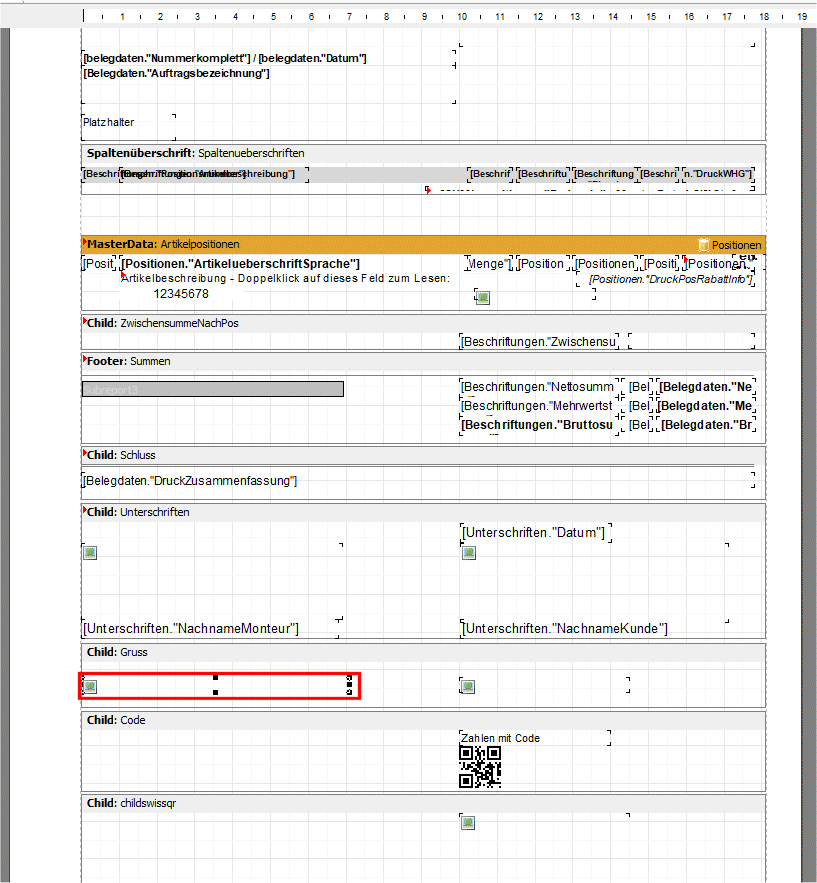This screenshot has height=883, width=817.
Task: Select the bold Belegdaten "Ne value field
Action: [x=706, y=387]
